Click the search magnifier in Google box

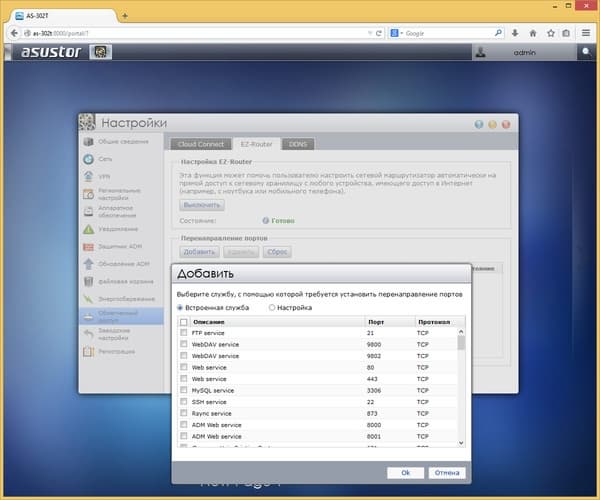point(498,33)
